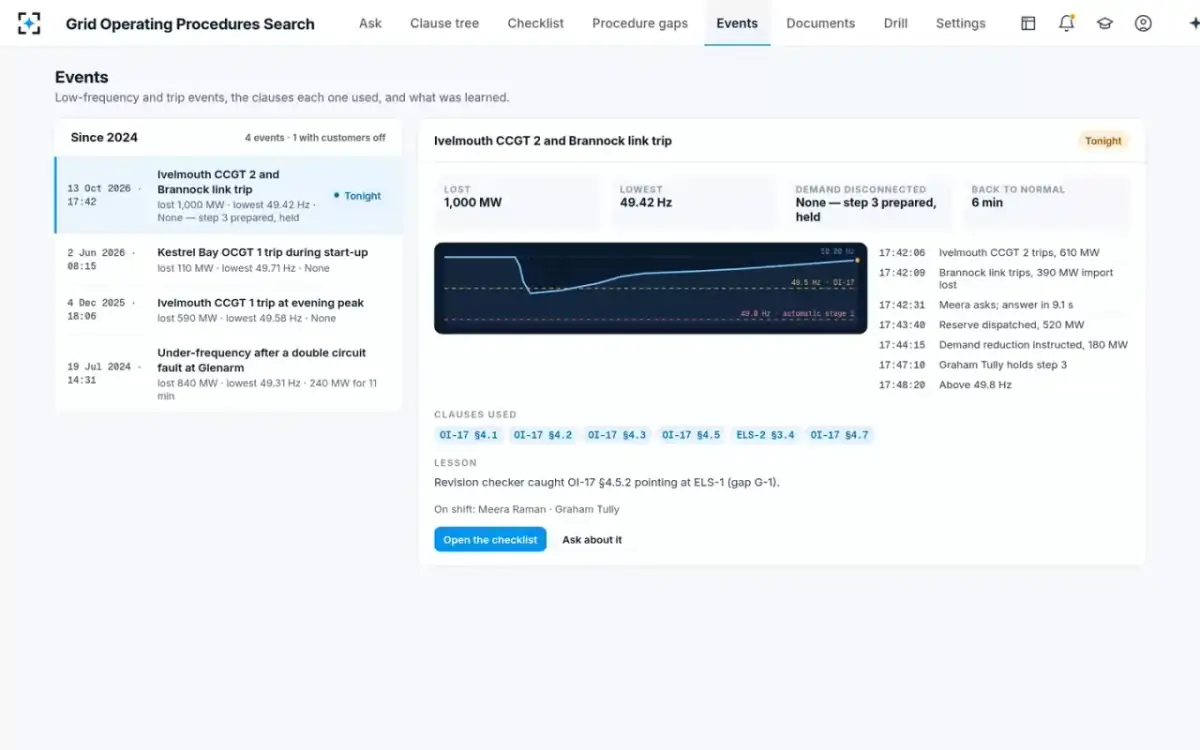
Task: Open clause chip ELS-2 §3.4
Action: coord(765,435)
